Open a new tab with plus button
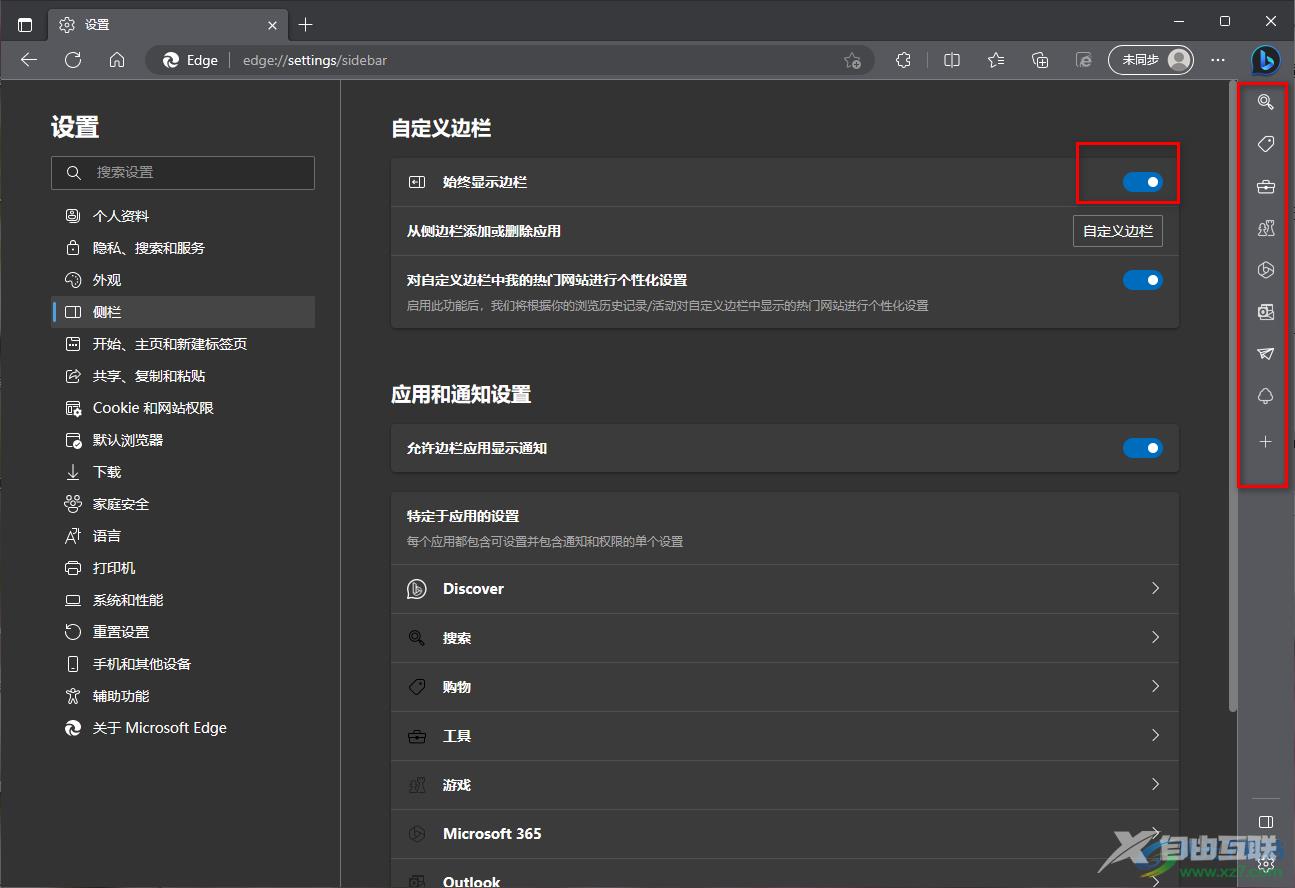 [306, 24]
